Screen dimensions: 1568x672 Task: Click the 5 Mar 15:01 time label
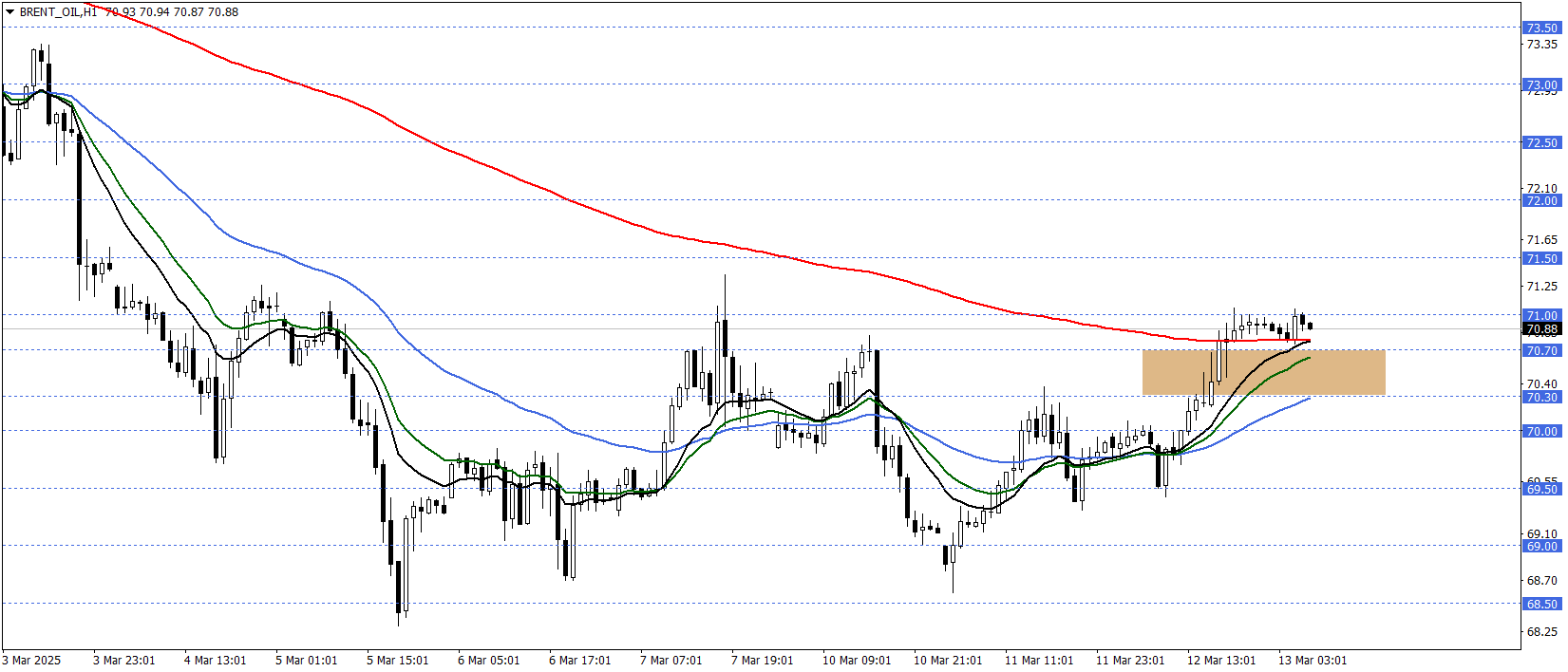tap(397, 661)
